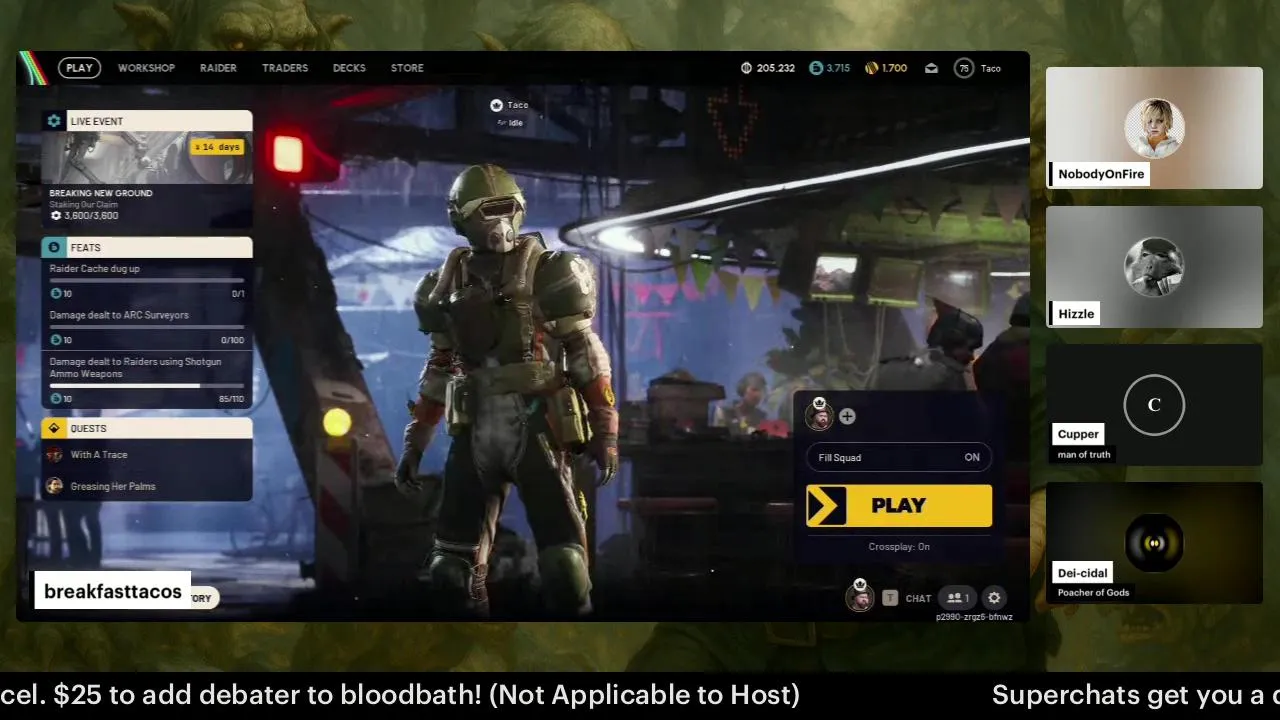Open the DECKS tab
Image resolution: width=1280 pixels, height=720 pixels.
pos(349,68)
